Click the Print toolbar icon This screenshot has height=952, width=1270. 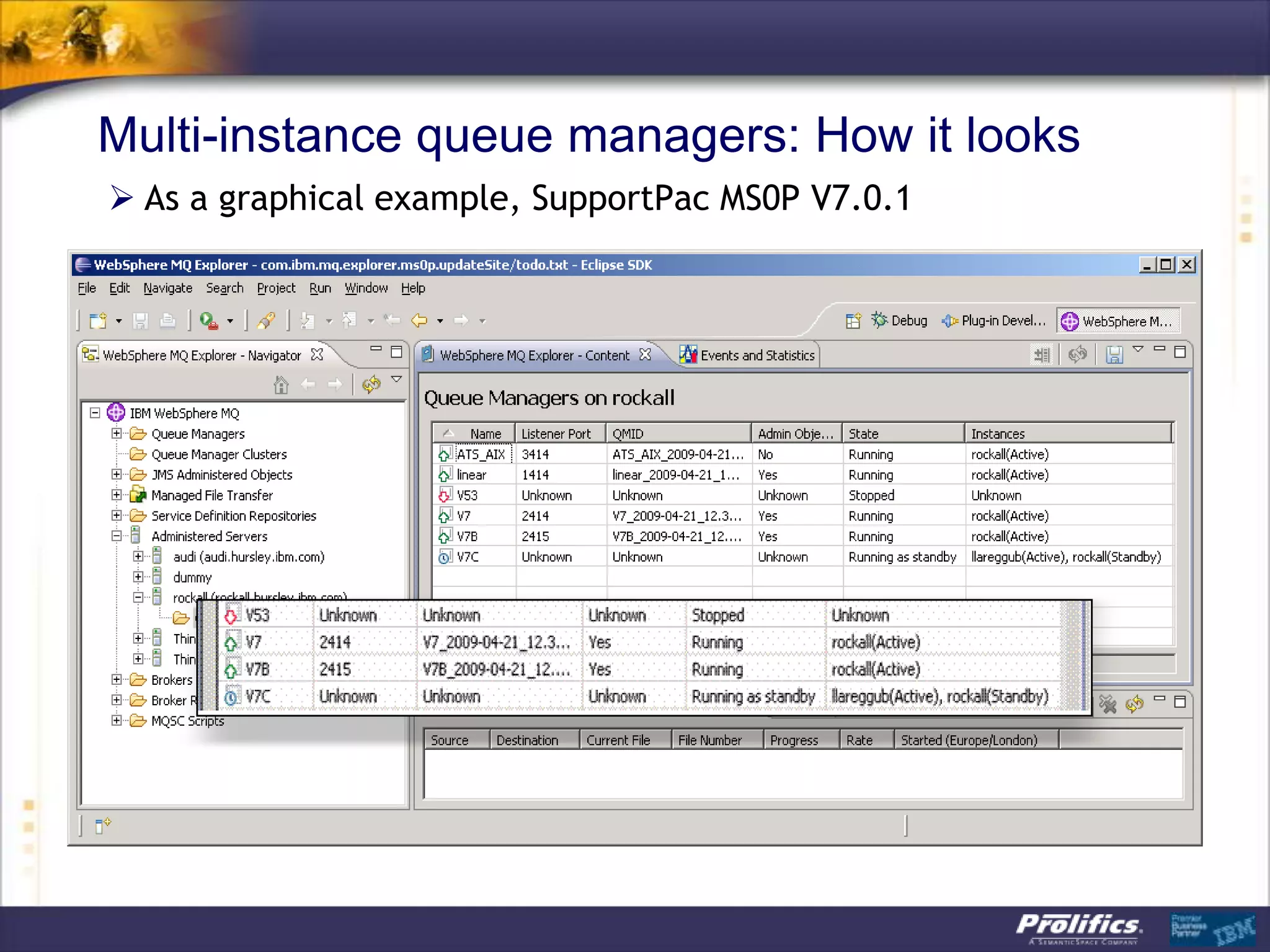click(x=167, y=320)
